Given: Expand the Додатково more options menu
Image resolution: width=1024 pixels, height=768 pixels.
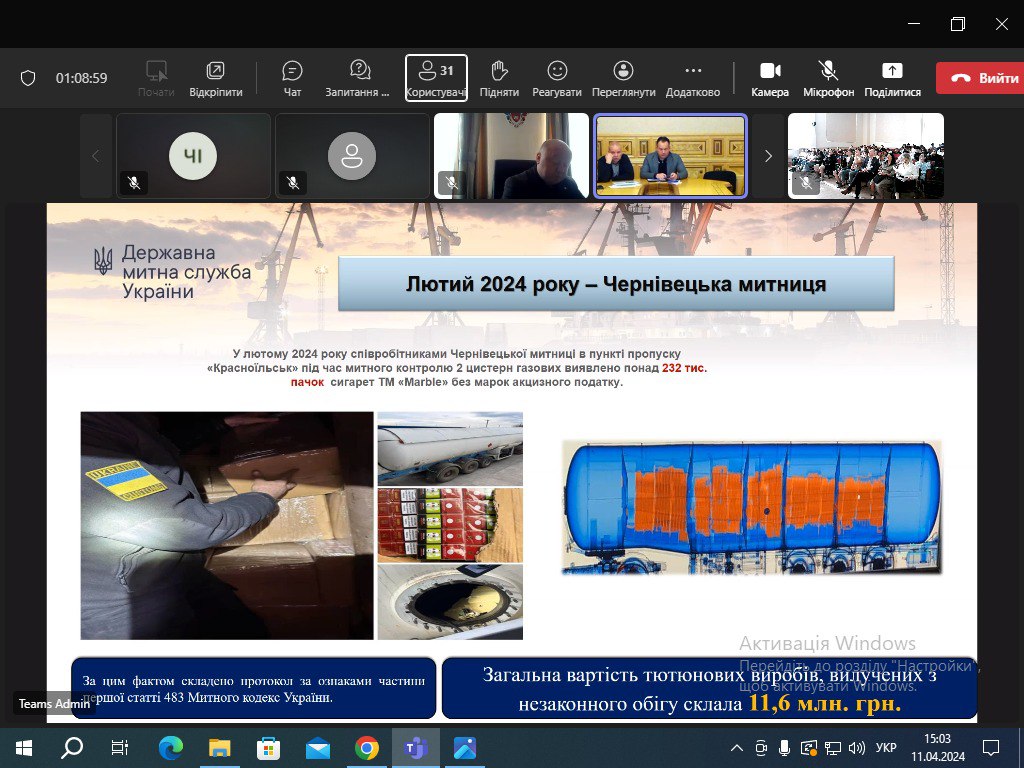Looking at the screenshot, I should click(692, 78).
